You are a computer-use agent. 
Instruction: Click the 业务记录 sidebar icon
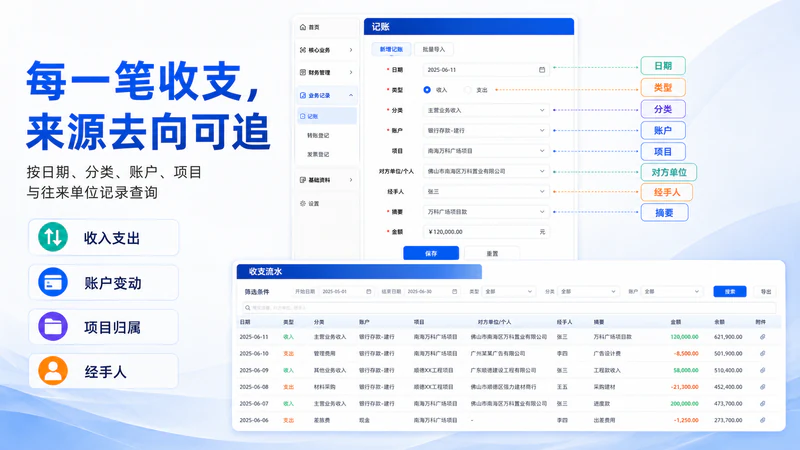click(303, 95)
